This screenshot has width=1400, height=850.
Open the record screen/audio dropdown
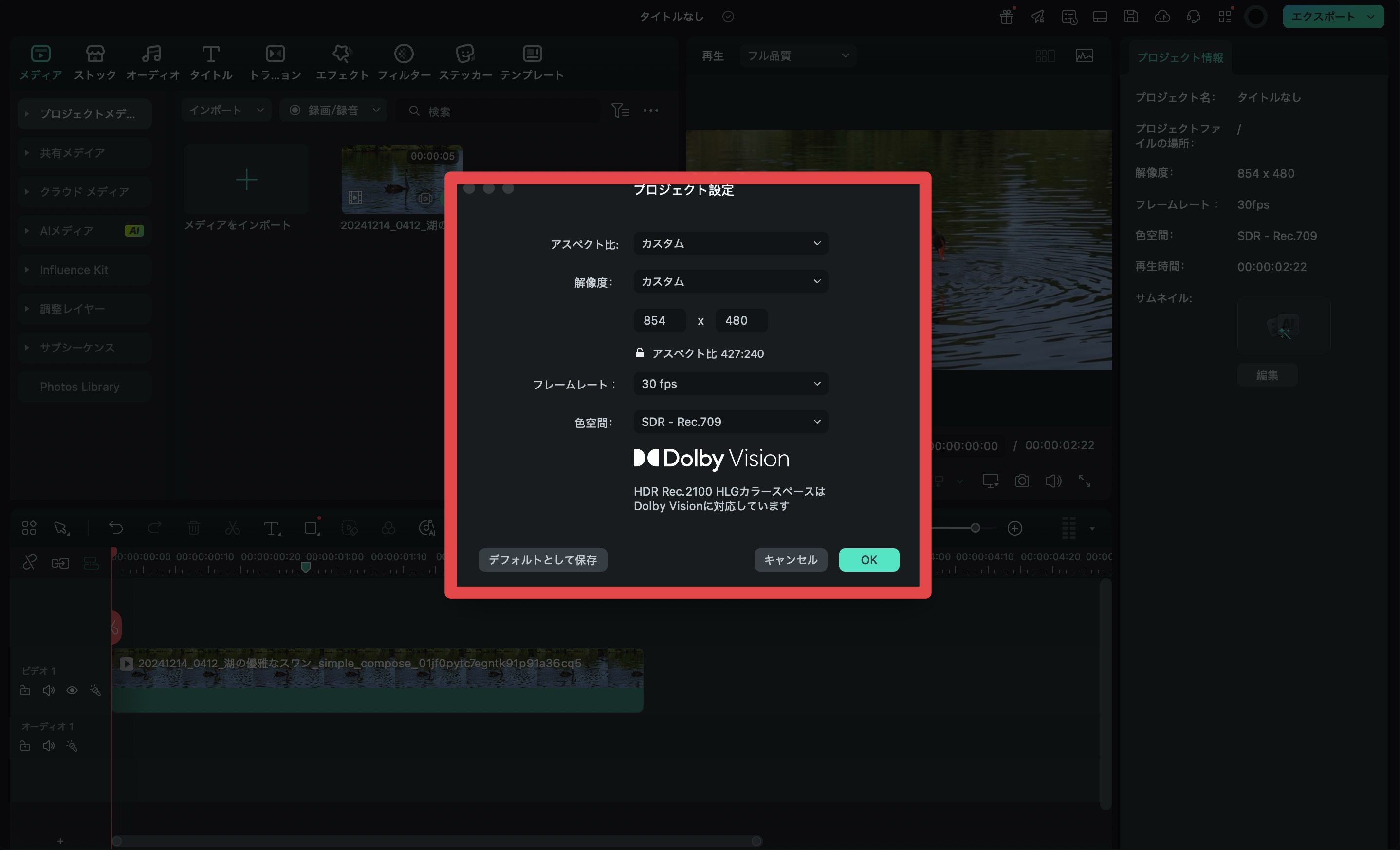[x=333, y=110]
